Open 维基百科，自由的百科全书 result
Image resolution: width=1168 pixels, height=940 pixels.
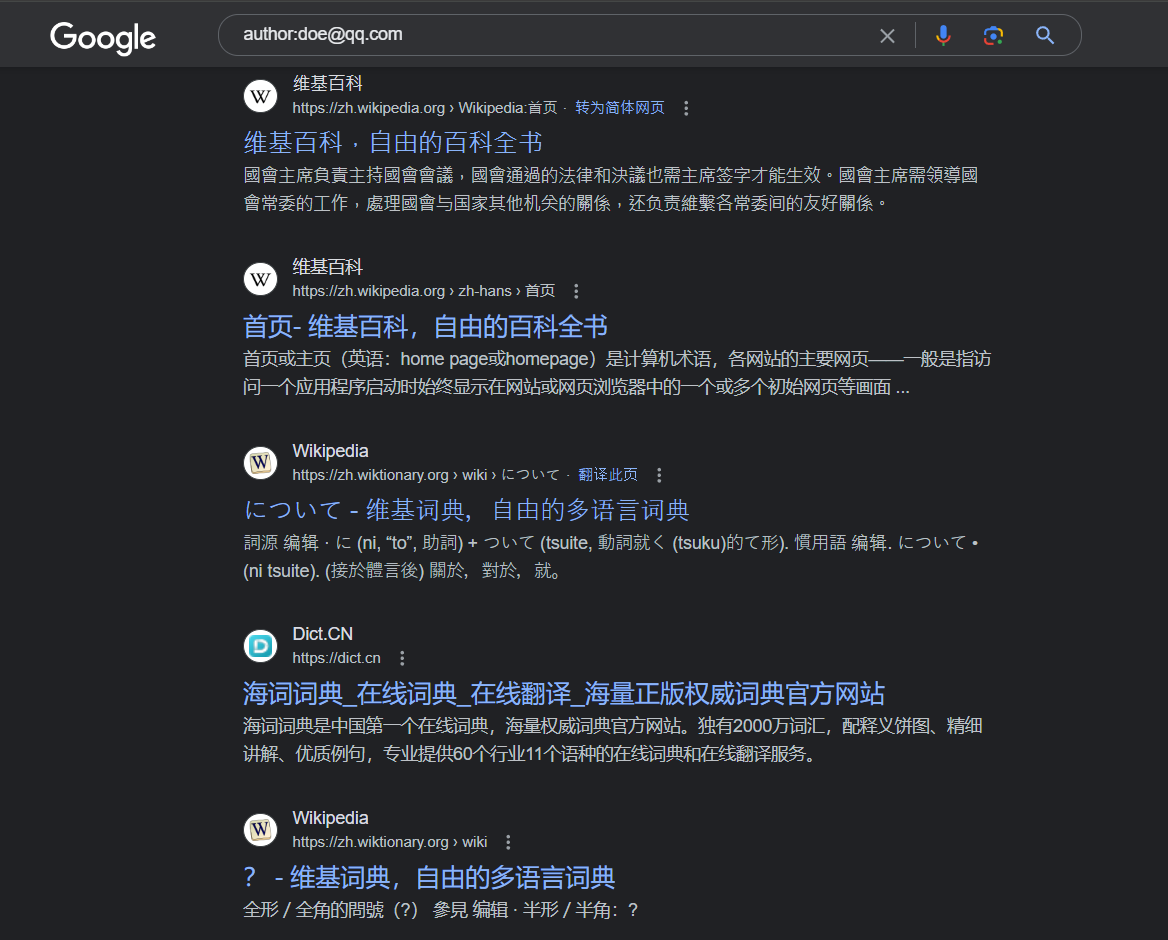point(393,142)
